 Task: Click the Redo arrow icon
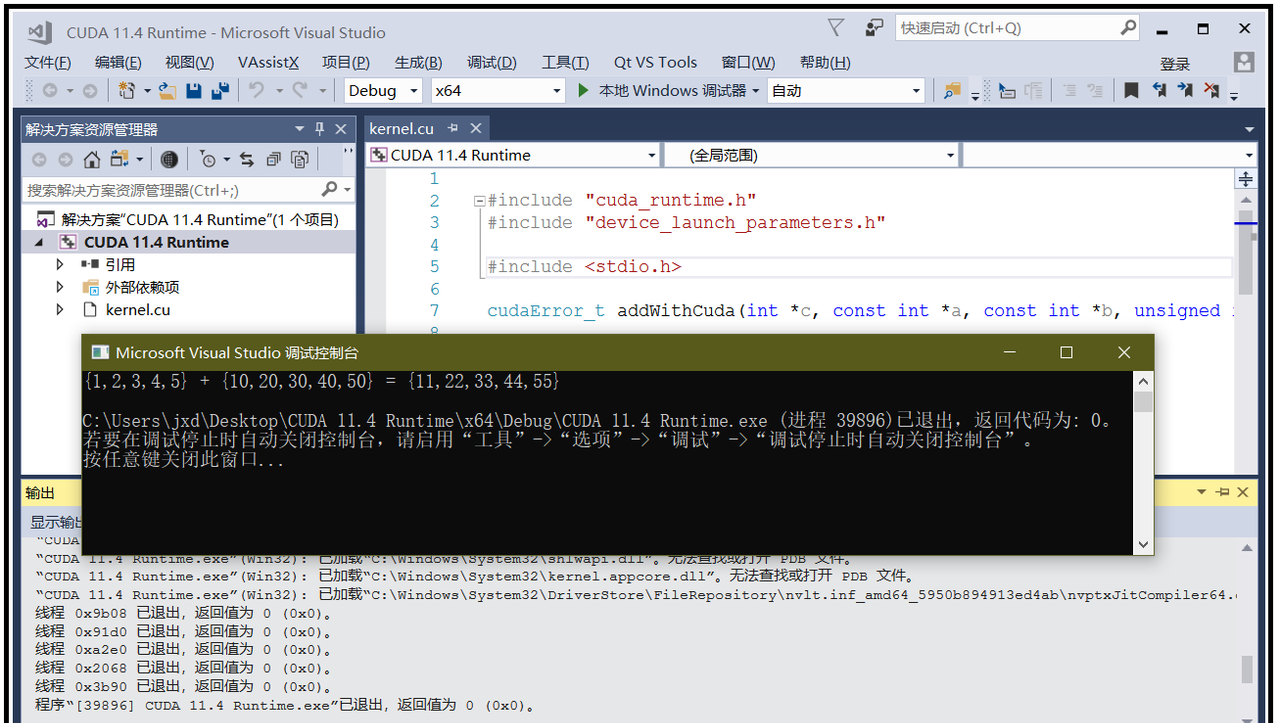[300, 91]
